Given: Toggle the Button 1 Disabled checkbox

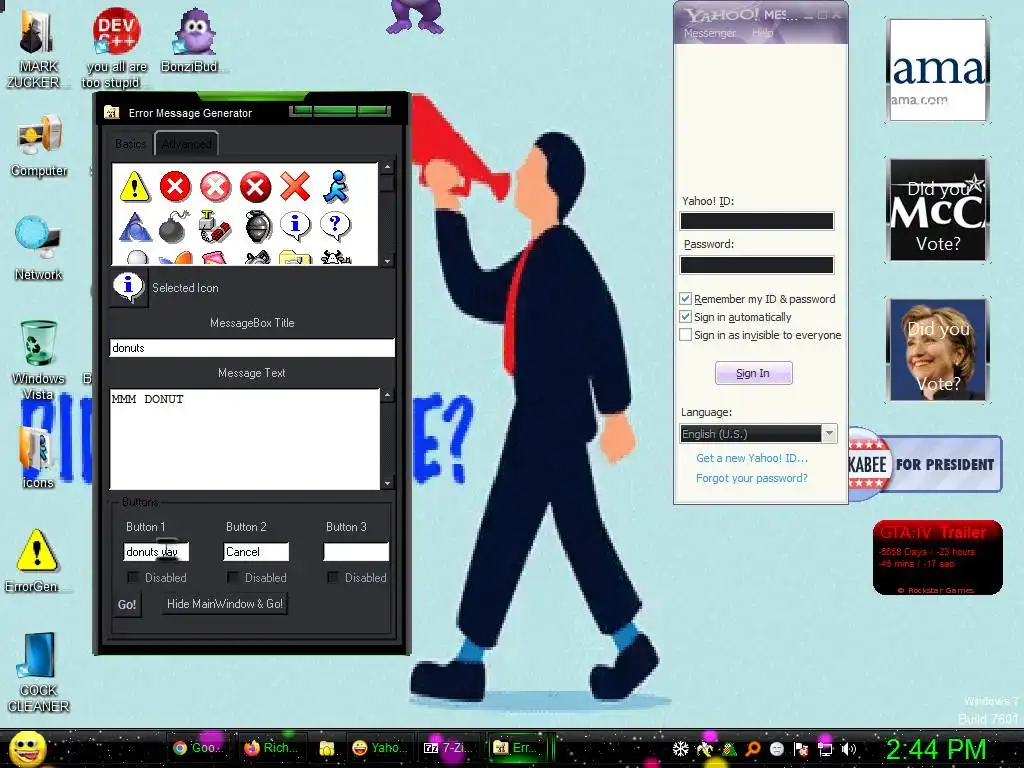Looking at the screenshot, I should click(133, 577).
